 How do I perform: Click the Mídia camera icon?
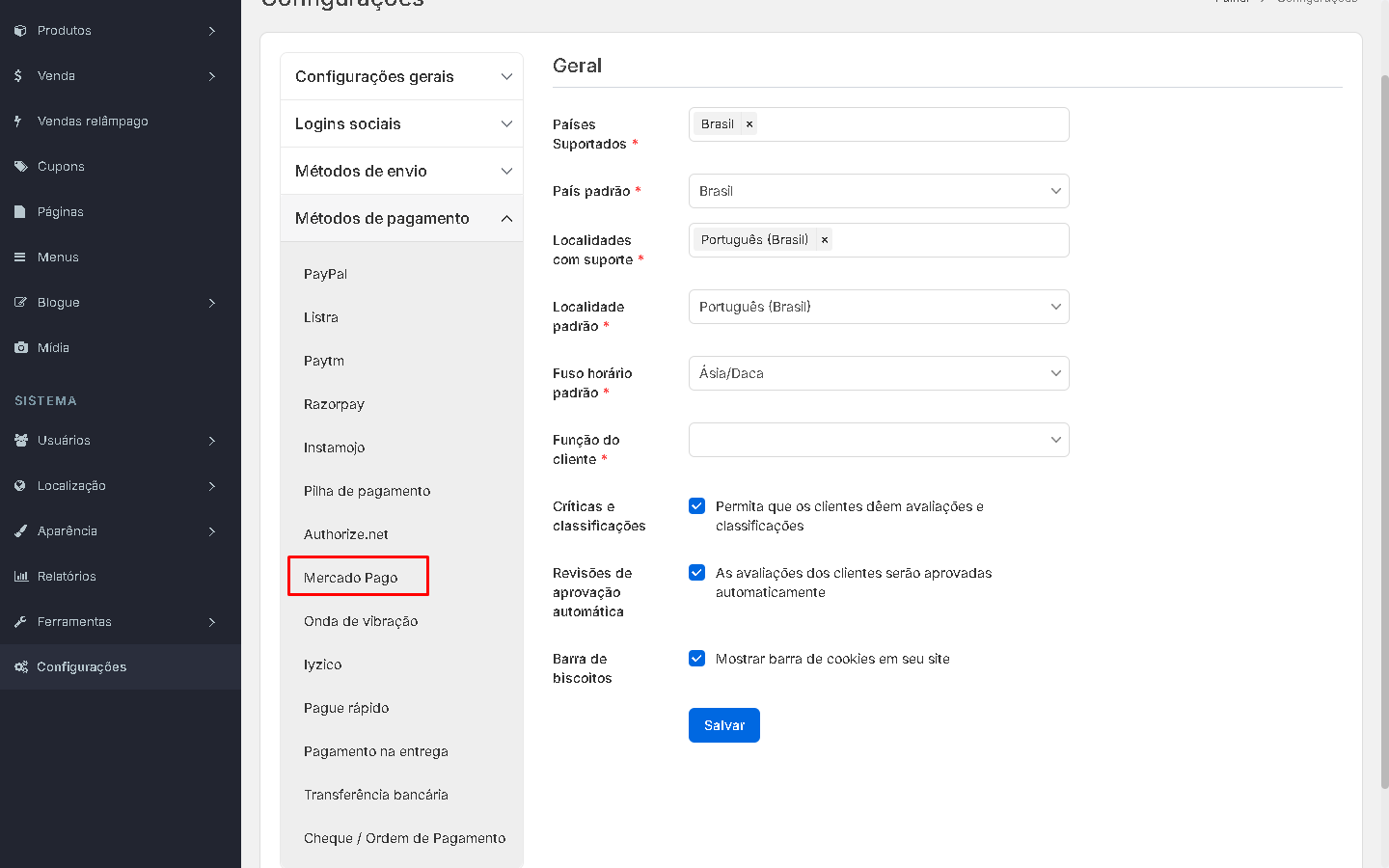pyautogui.click(x=20, y=348)
